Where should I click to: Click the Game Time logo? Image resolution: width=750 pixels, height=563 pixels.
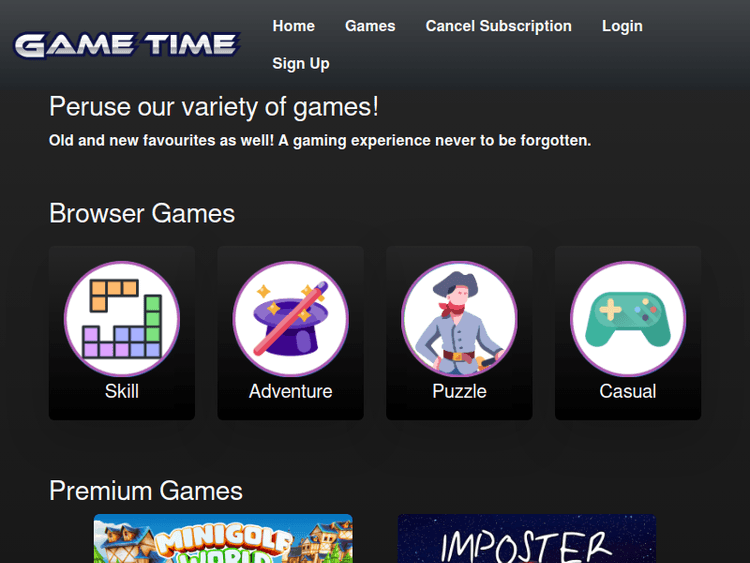pos(127,45)
